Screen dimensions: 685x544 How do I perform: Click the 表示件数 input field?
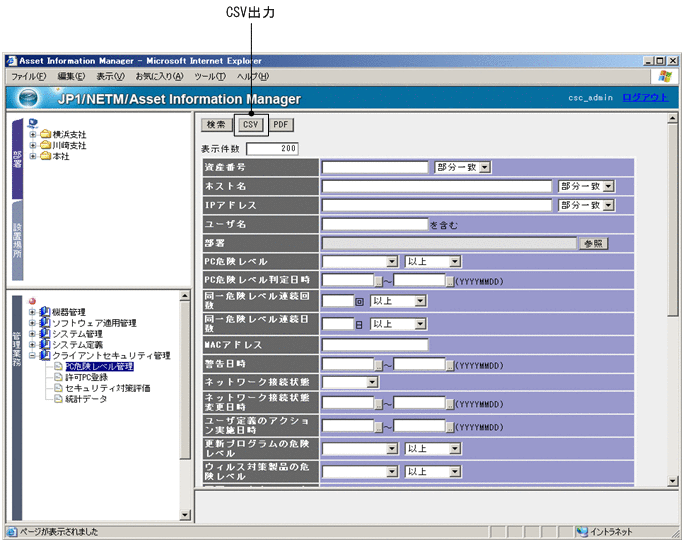(272, 148)
